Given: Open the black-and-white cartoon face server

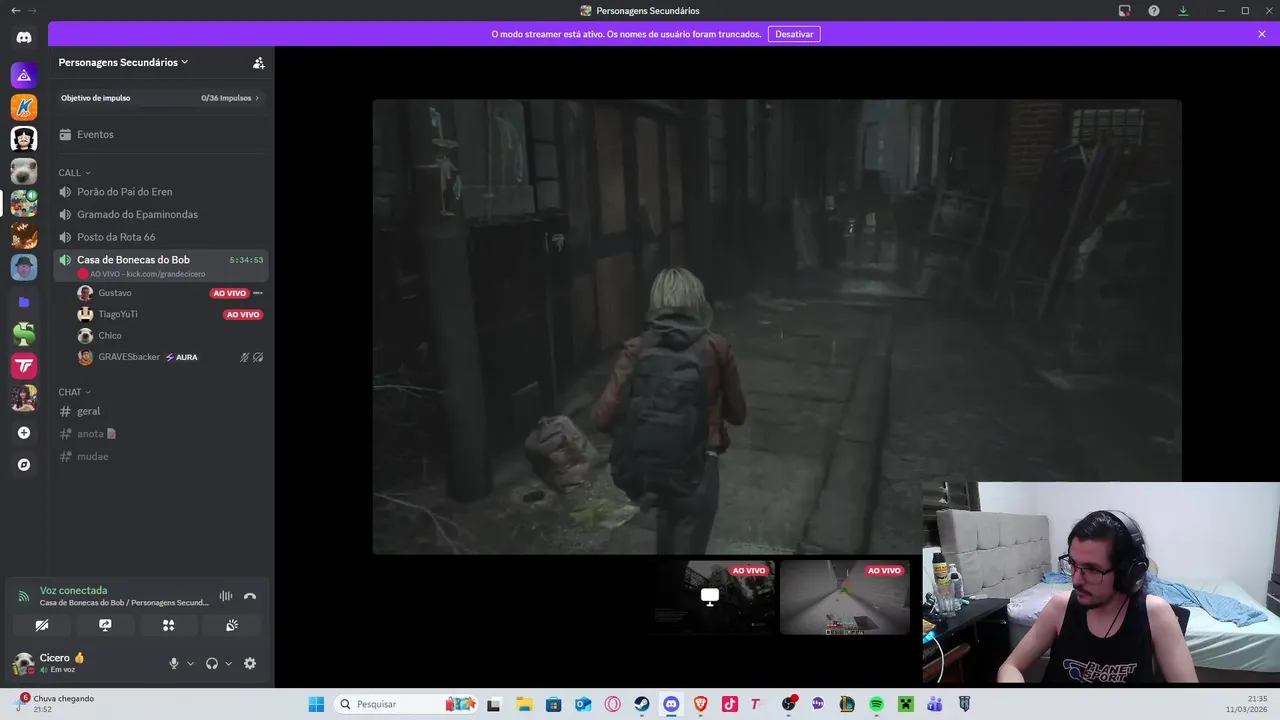Looking at the screenshot, I should tap(24, 139).
